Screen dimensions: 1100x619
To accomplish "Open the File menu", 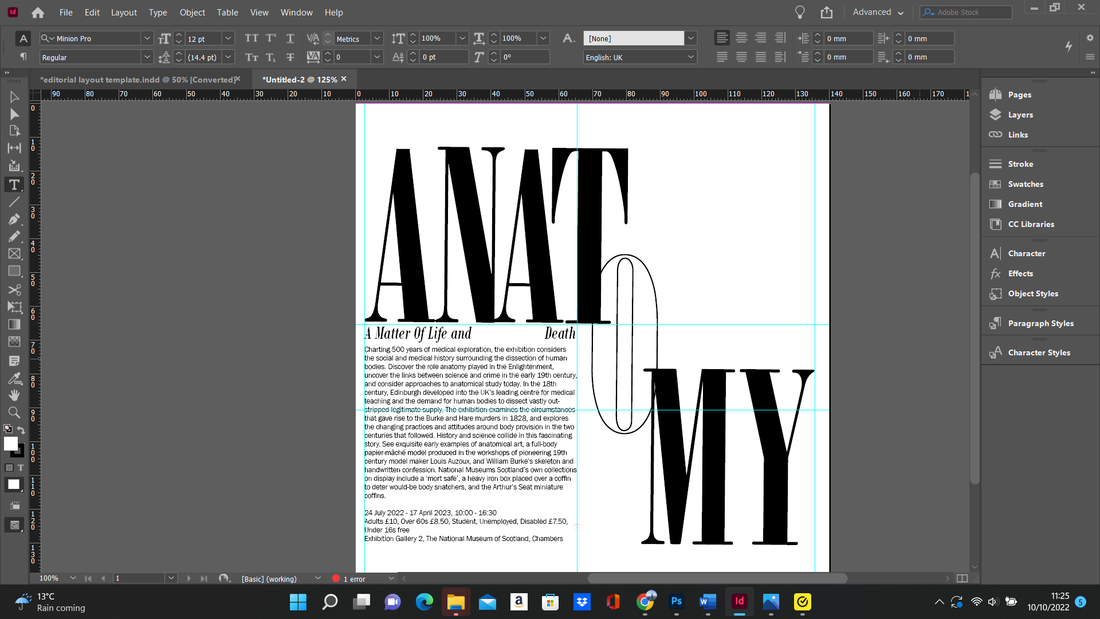I will tap(66, 13).
